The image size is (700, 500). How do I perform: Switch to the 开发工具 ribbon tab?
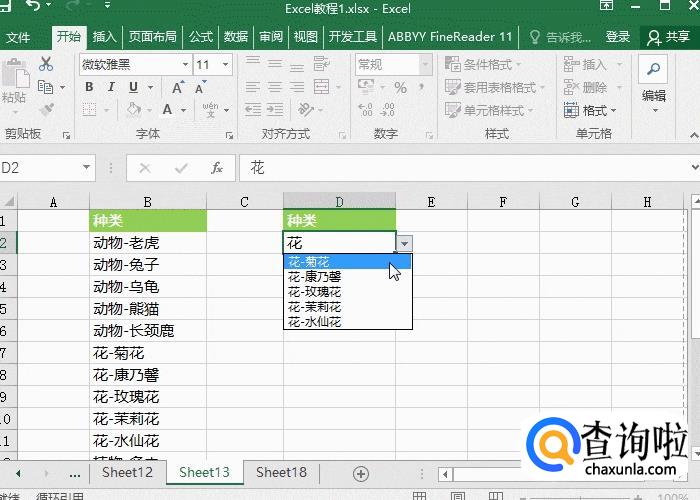click(x=353, y=37)
